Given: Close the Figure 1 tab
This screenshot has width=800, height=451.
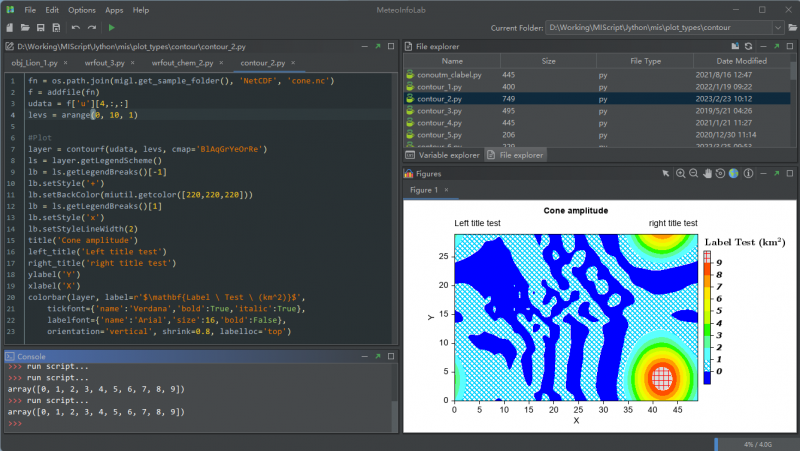Looking at the screenshot, I should pyautogui.click(x=446, y=189).
